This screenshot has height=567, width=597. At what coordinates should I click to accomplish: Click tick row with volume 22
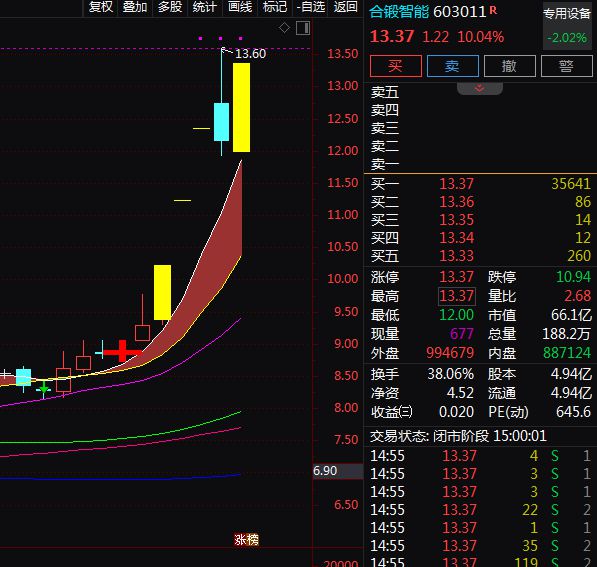[x=480, y=510]
